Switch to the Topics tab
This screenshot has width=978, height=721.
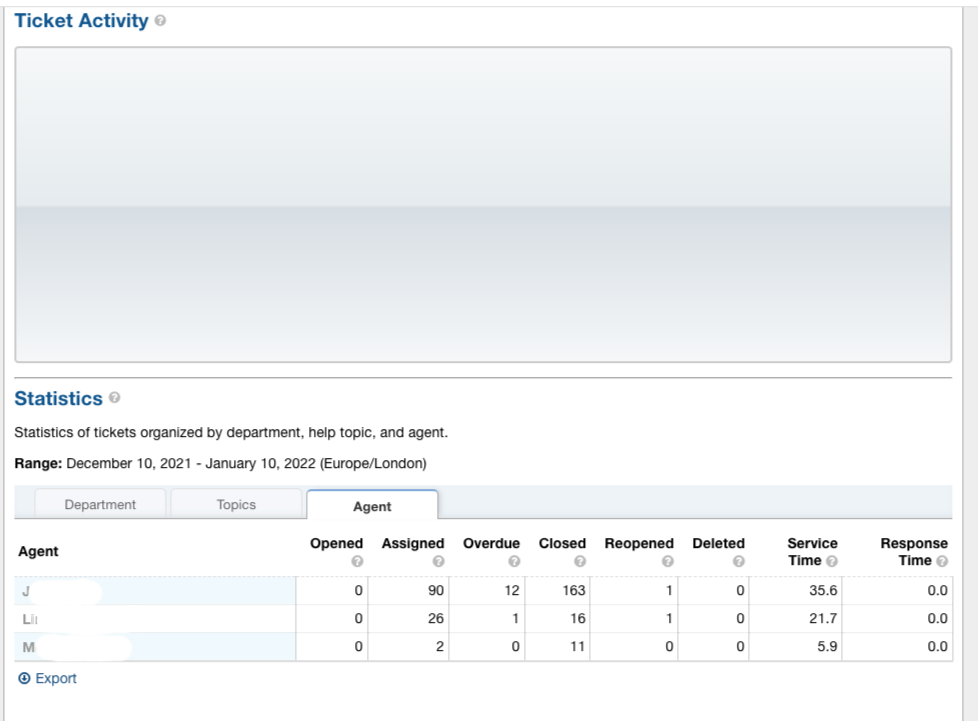click(236, 504)
